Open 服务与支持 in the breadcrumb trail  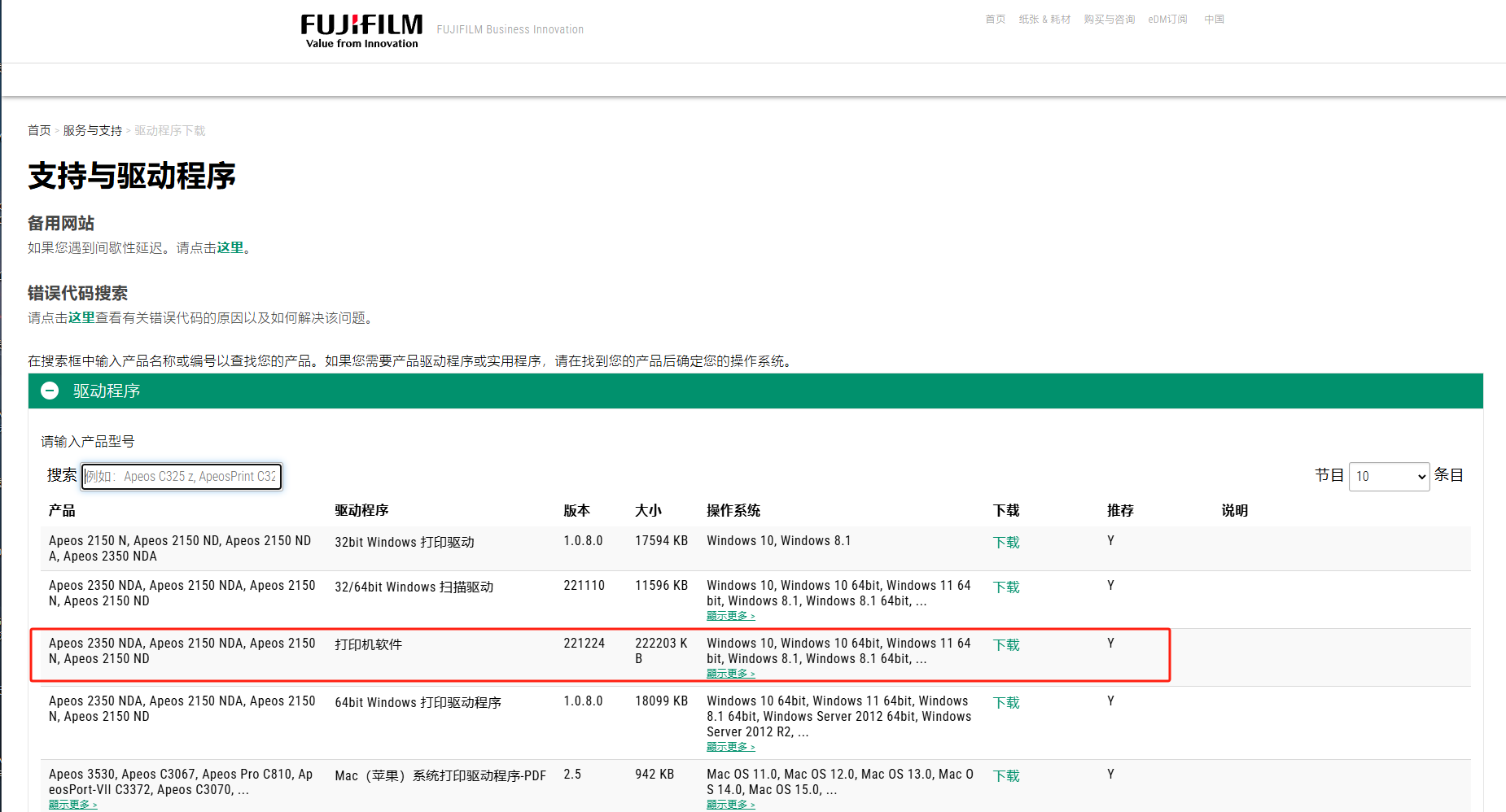pyautogui.click(x=92, y=130)
